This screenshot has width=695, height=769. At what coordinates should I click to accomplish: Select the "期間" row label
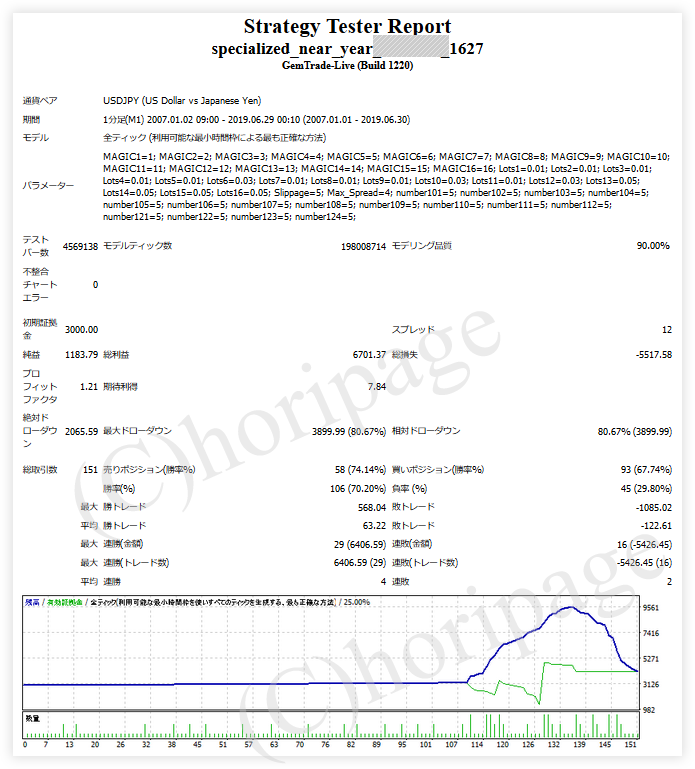[x=31, y=120]
